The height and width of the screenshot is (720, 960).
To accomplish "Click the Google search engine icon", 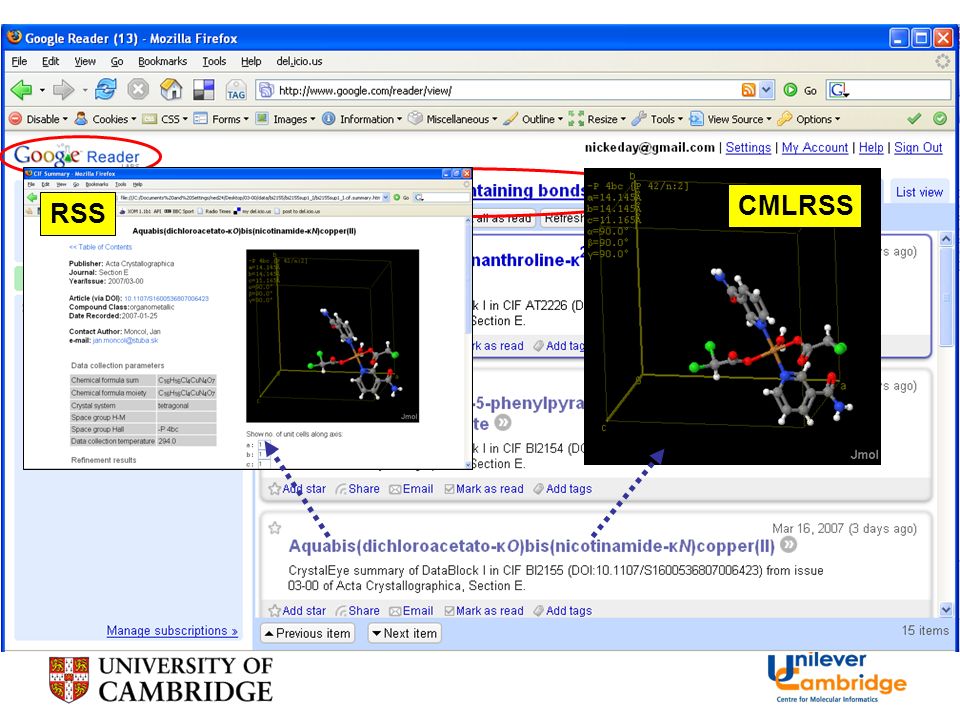I will pyautogui.click(x=838, y=90).
